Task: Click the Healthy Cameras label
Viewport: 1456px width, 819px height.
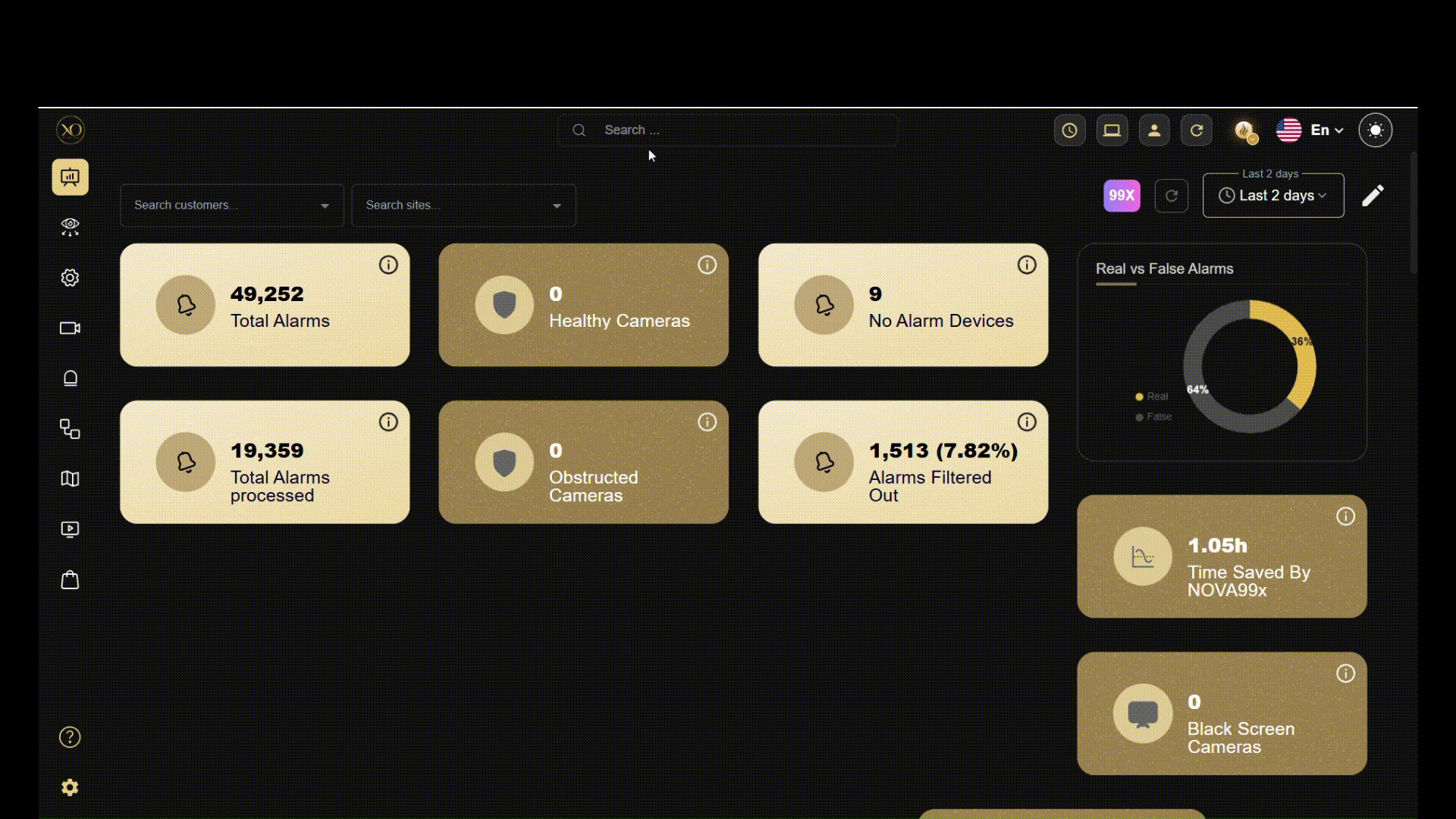Action: click(x=620, y=321)
